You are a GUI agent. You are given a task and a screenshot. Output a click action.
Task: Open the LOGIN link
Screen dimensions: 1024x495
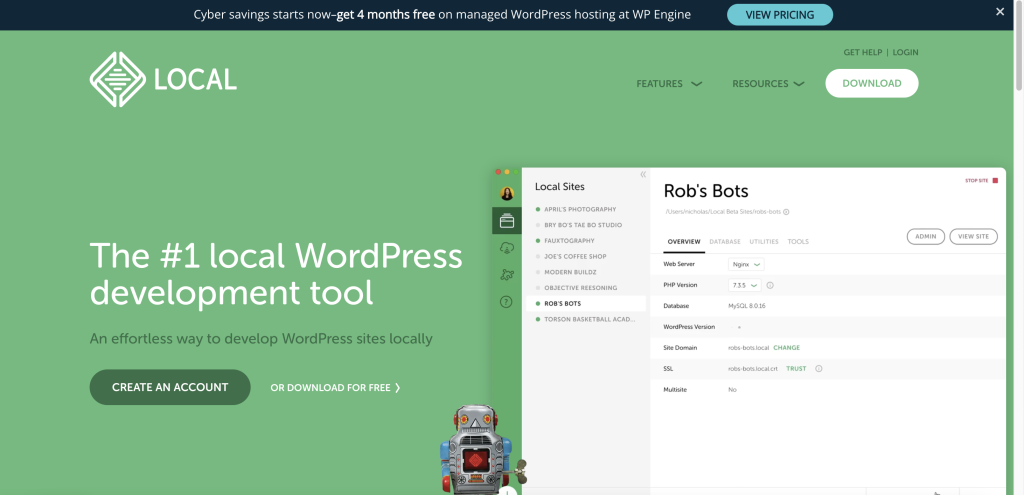click(x=905, y=52)
